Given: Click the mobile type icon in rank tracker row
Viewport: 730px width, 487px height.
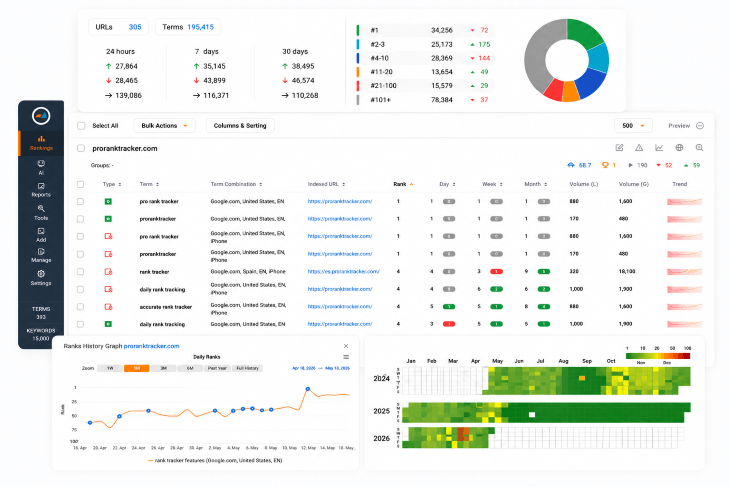Looking at the screenshot, I should [x=108, y=271].
